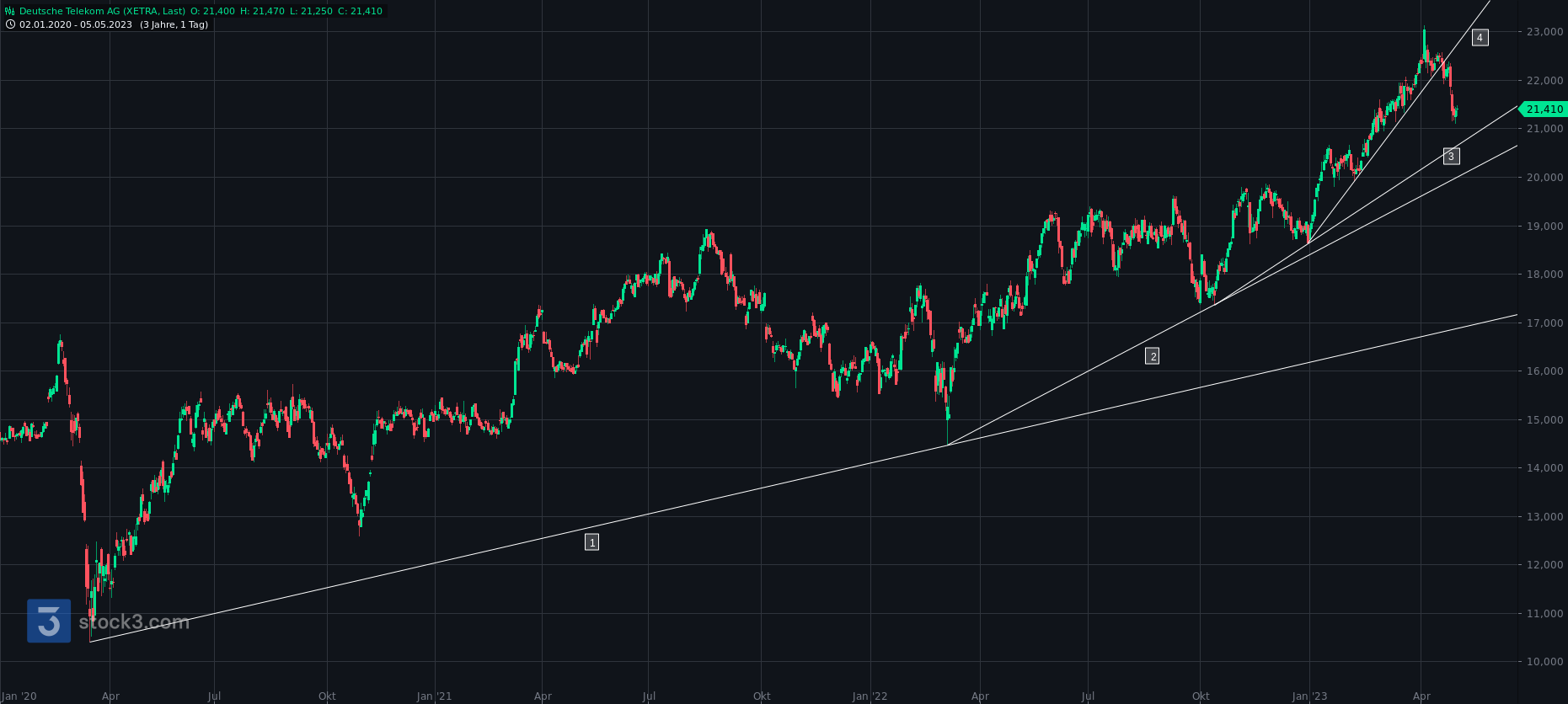
Task: Click the 15,000 price axis label
Action: click(1545, 420)
